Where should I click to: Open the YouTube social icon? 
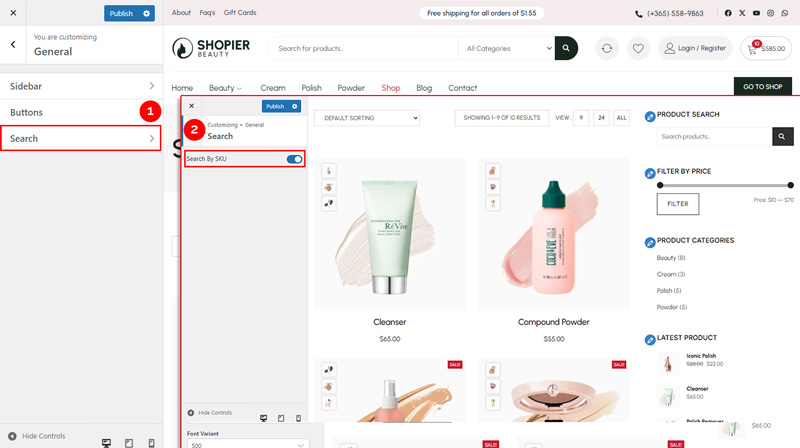756,13
